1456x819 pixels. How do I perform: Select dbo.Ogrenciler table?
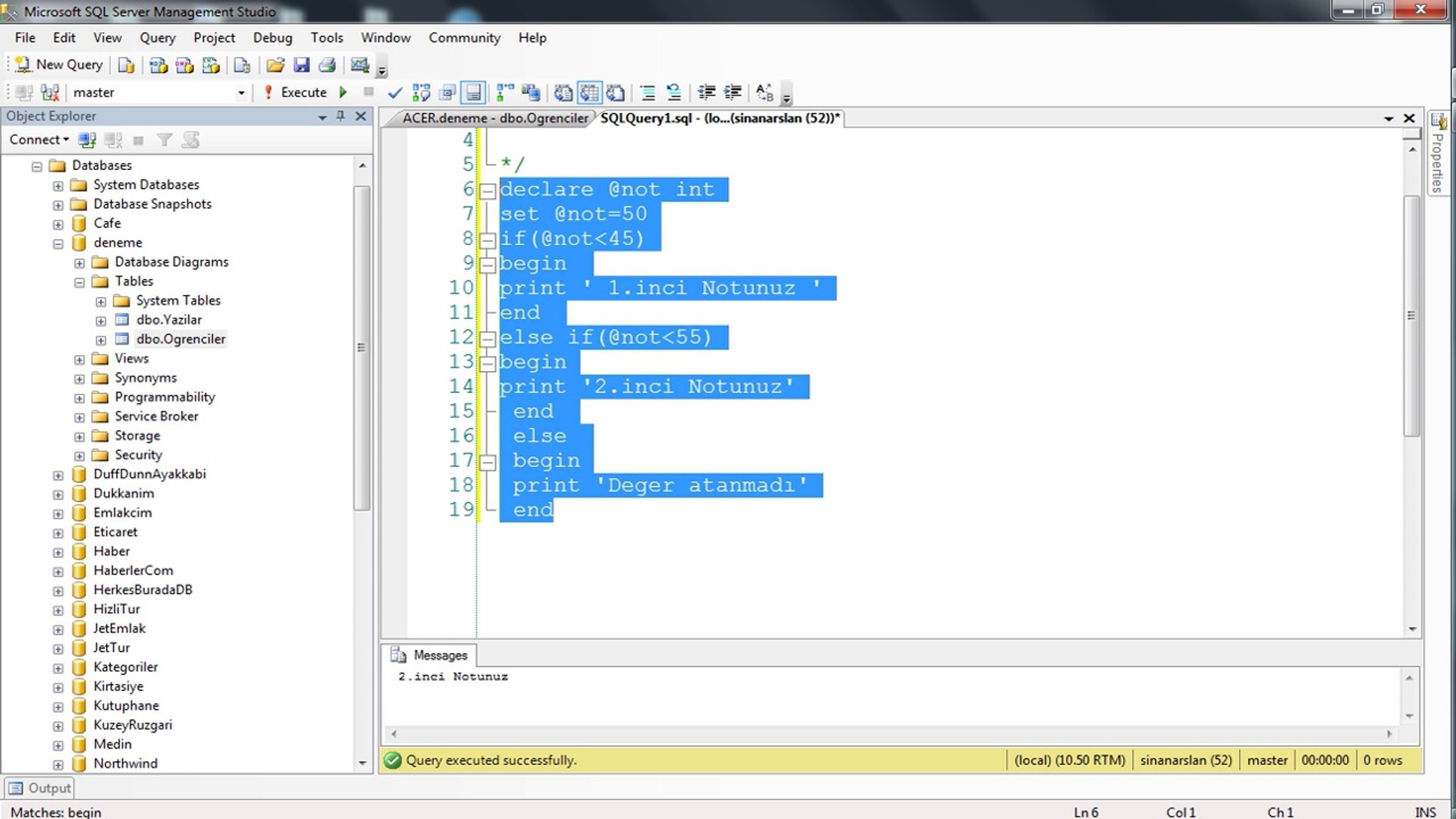[x=180, y=339]
